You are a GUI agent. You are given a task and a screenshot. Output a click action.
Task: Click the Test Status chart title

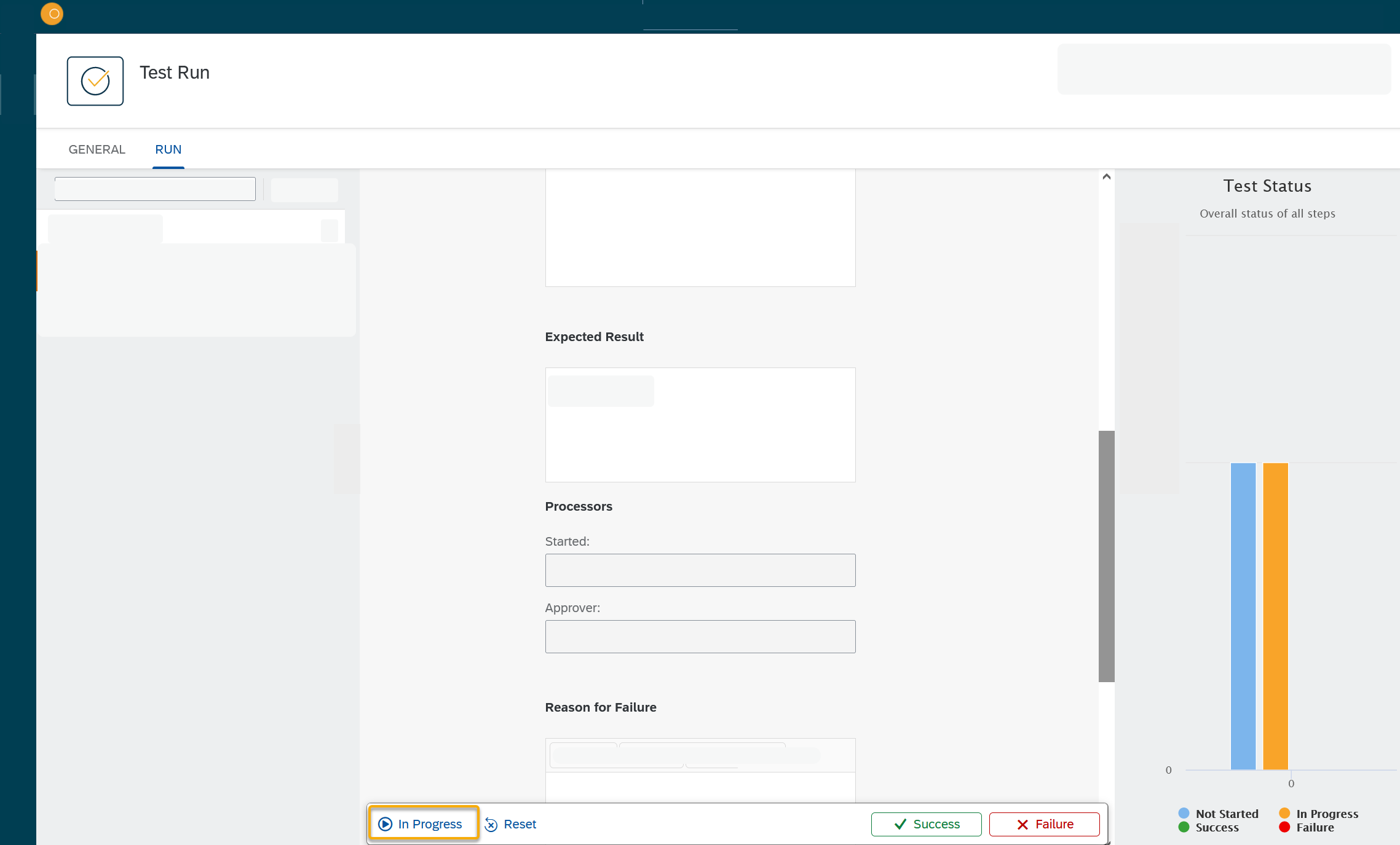tap(1267, 186)
